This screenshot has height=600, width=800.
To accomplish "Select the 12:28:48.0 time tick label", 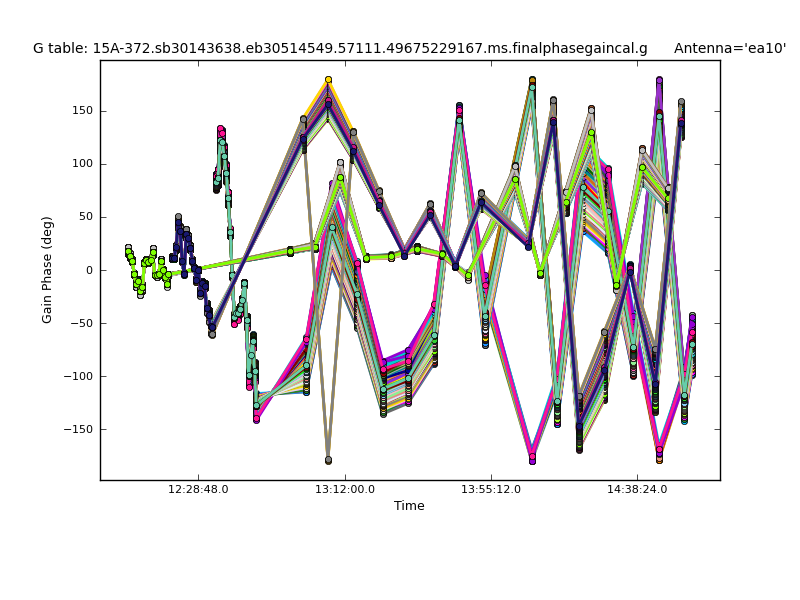I will pyautogui.click(x=198, y=490).
